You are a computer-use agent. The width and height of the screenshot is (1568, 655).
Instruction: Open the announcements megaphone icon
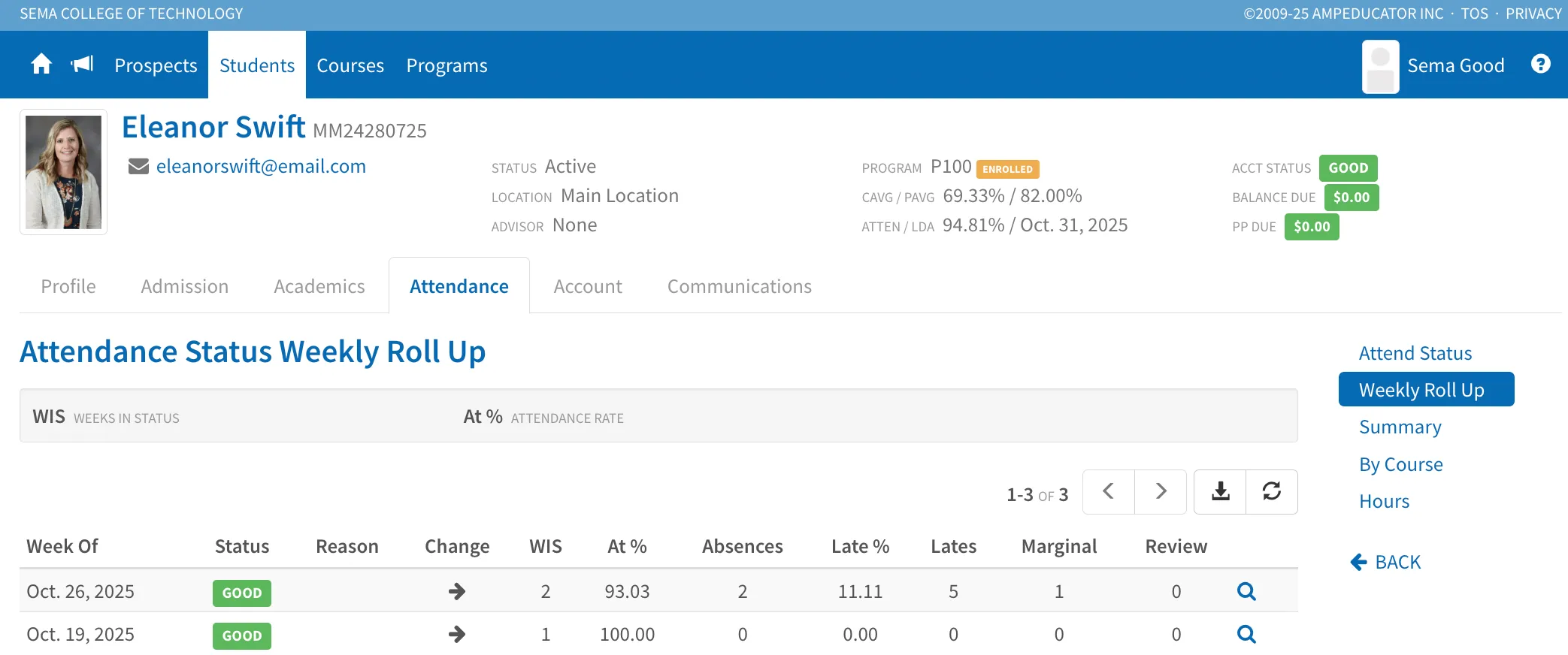[x=82, y=65]
